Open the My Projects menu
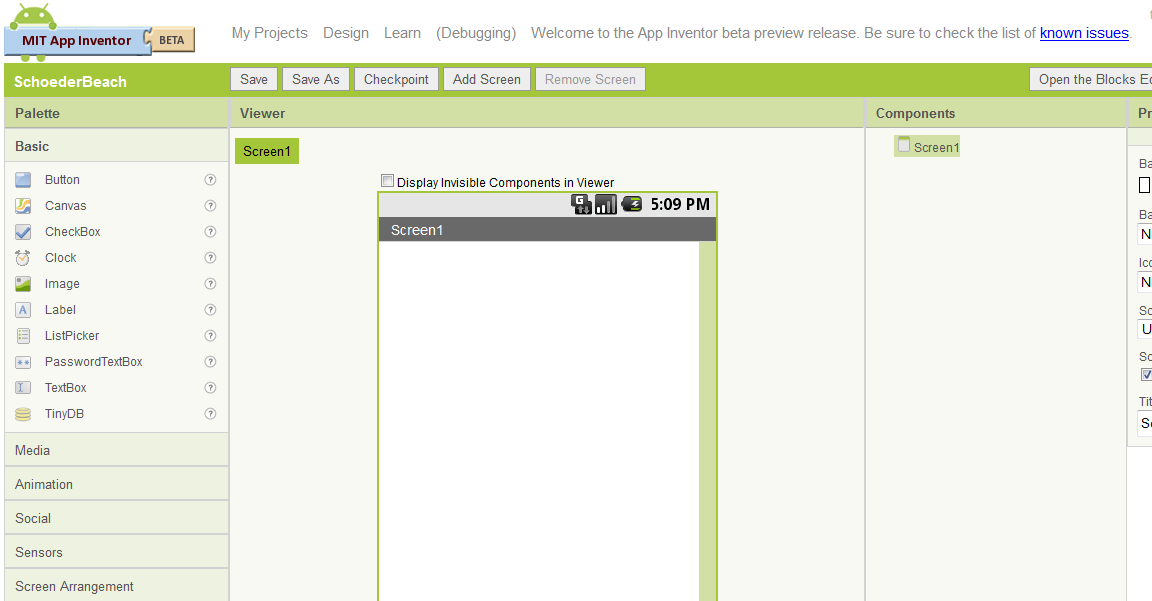 pyautogui.click(x=269, y=33)
